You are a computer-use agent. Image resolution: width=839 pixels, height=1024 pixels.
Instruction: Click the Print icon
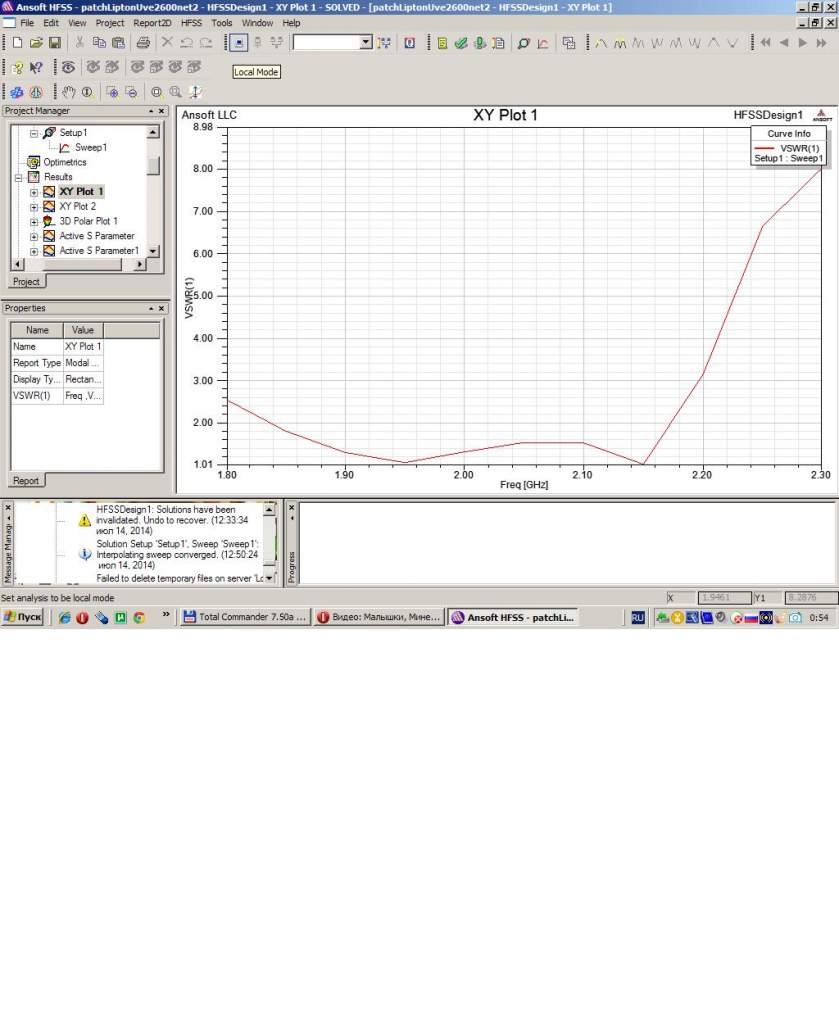tap(143, 43)
